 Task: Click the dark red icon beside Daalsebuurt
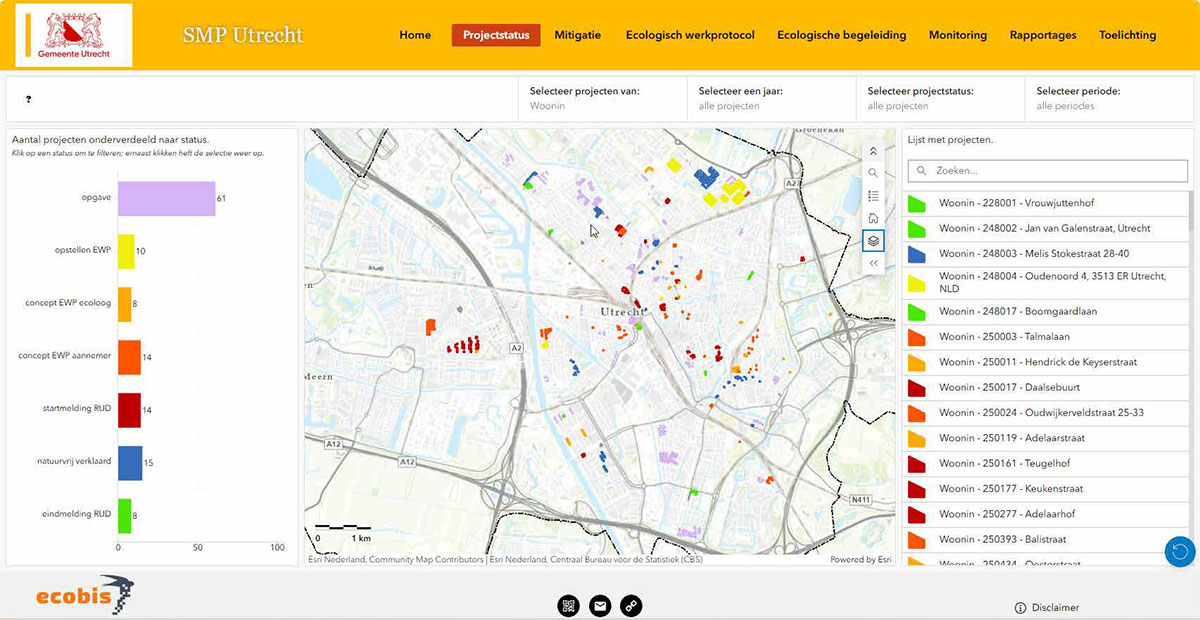(916, 387)
